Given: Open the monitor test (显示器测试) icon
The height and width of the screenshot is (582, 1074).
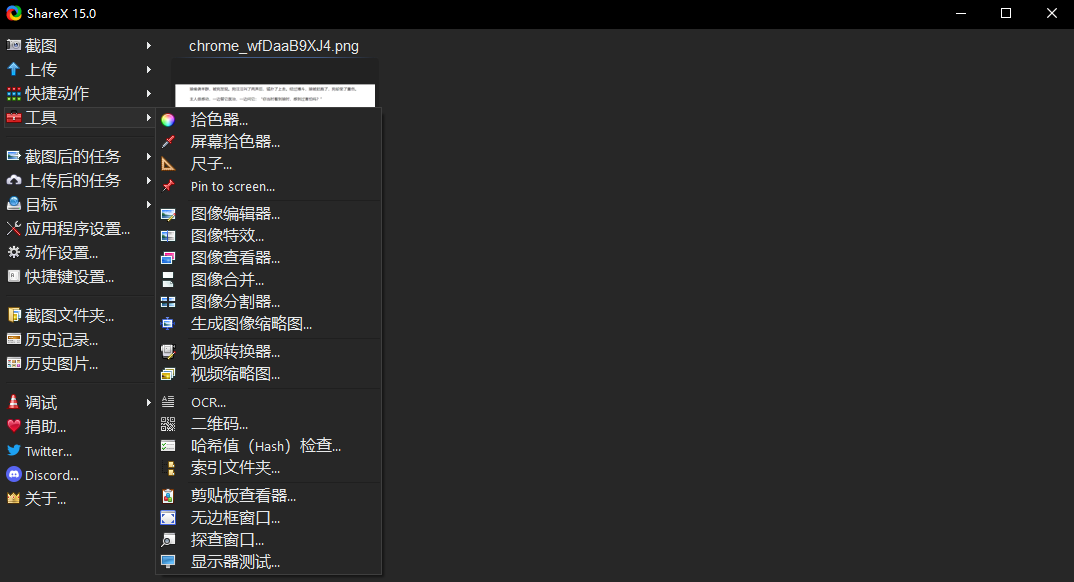Looking at the screenshot, I should pos(168,561).
